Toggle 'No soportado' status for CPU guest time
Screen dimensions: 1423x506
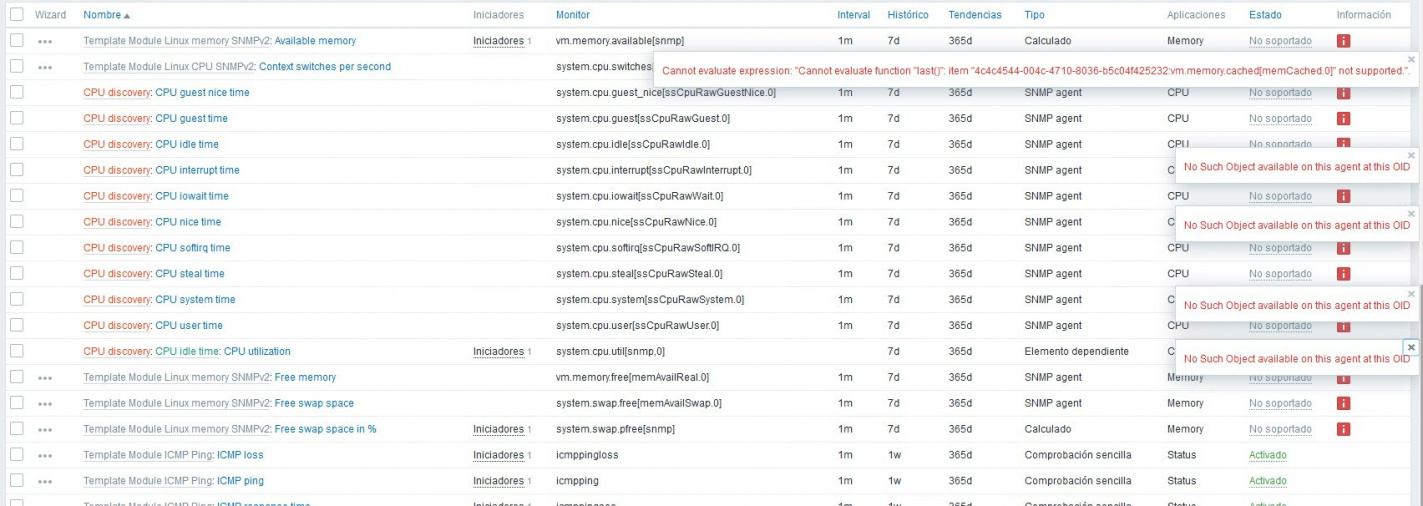[1280, 119]
